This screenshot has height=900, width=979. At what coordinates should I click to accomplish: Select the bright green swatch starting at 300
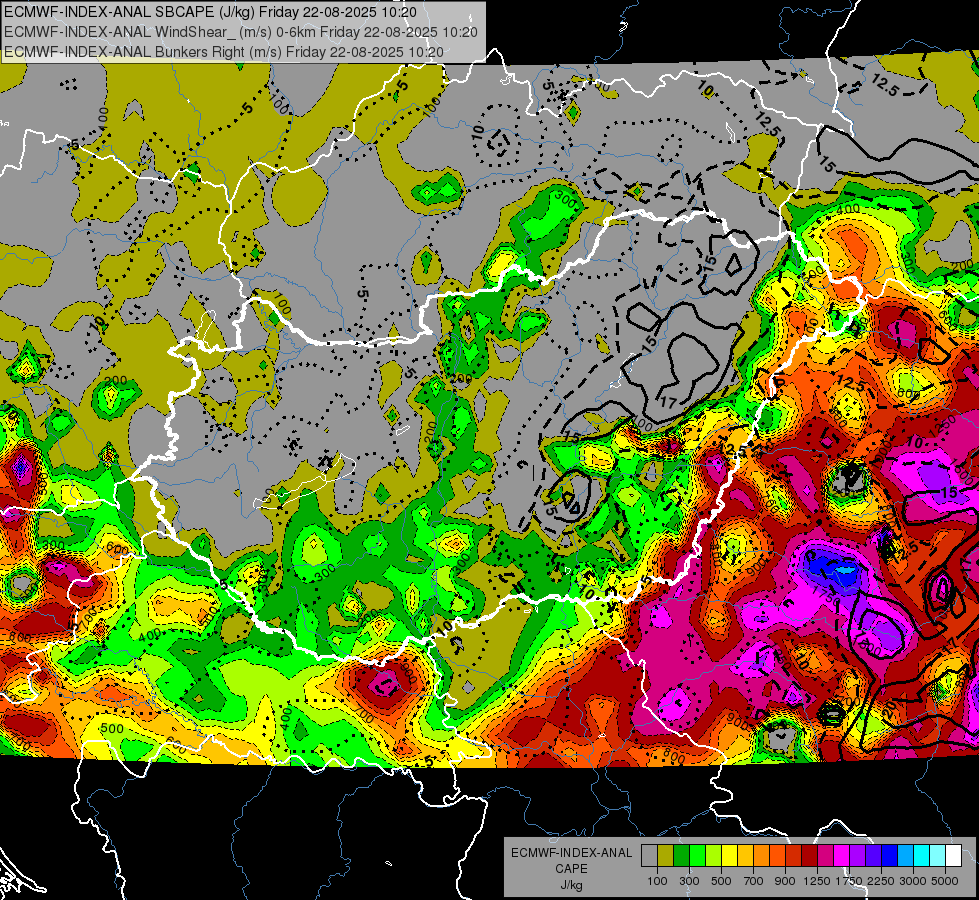click(x=697, y=855)
